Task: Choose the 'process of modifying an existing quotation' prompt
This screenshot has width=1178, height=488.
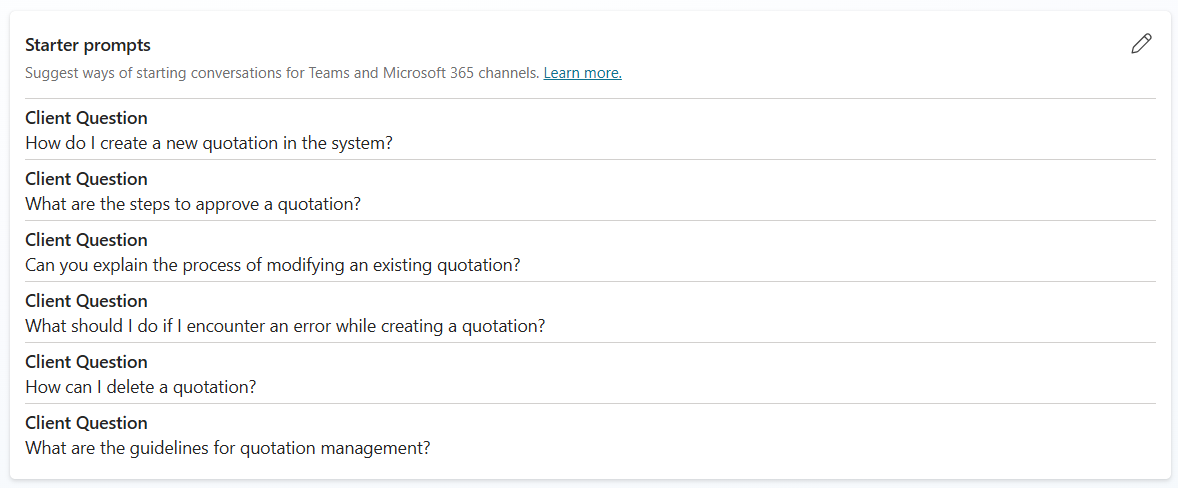Action: tap(273, 265)
